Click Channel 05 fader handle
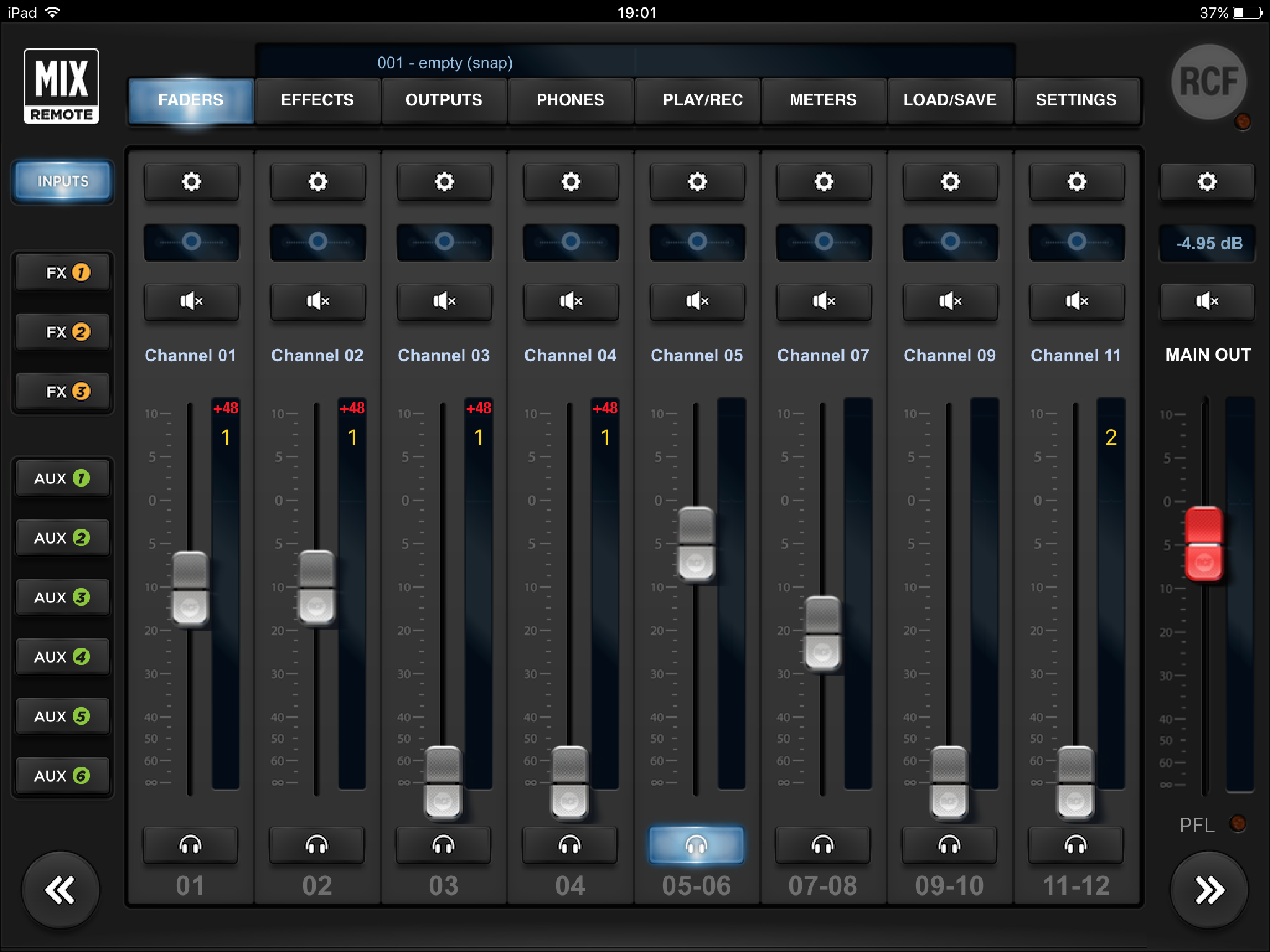Viewport: 1270px width, 952px height. pyautogui.click(x=696, y=544)
